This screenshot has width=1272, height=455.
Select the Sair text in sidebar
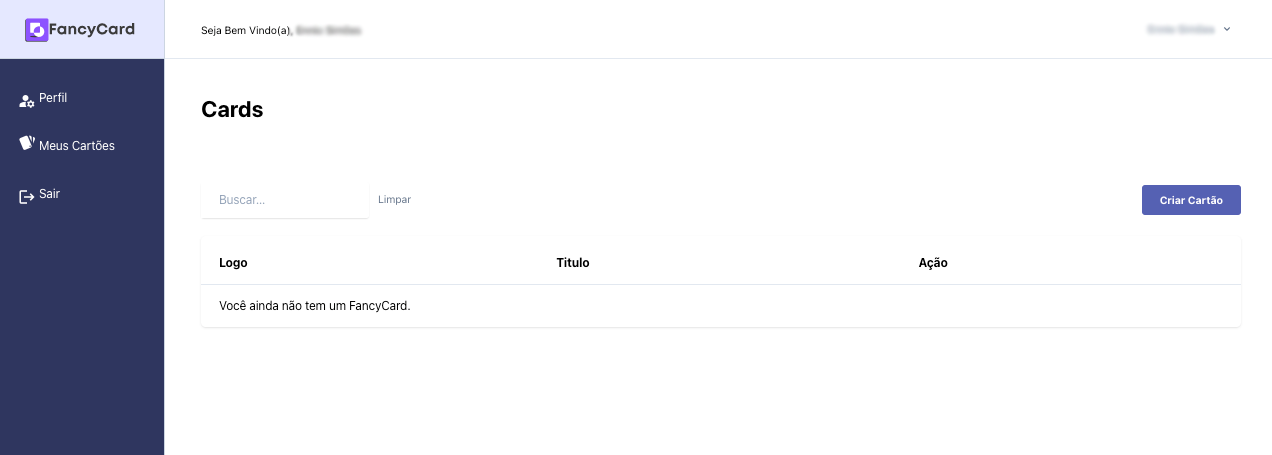(x=50, y=194)
